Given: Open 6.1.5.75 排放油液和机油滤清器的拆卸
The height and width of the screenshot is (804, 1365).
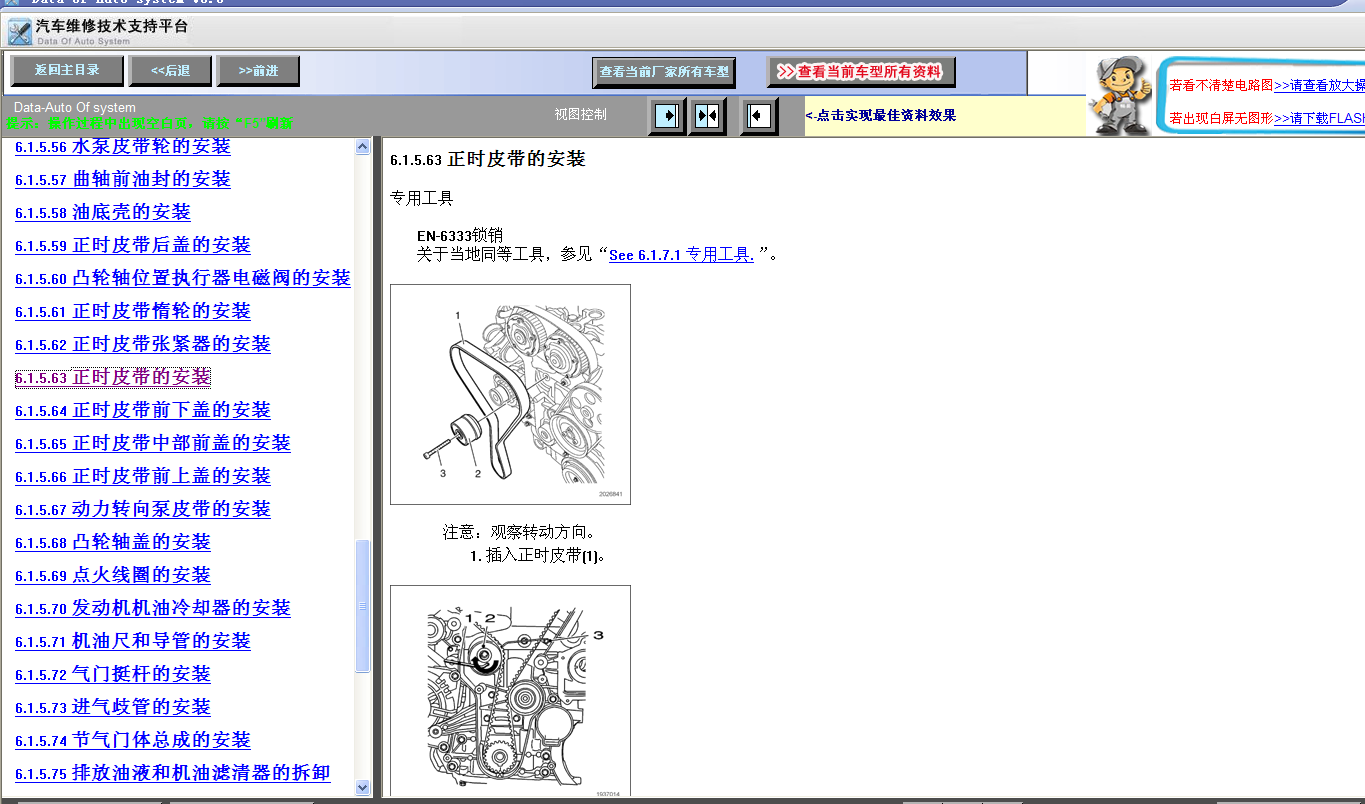Looking at the screenshot, I should [x=173, y=773].
